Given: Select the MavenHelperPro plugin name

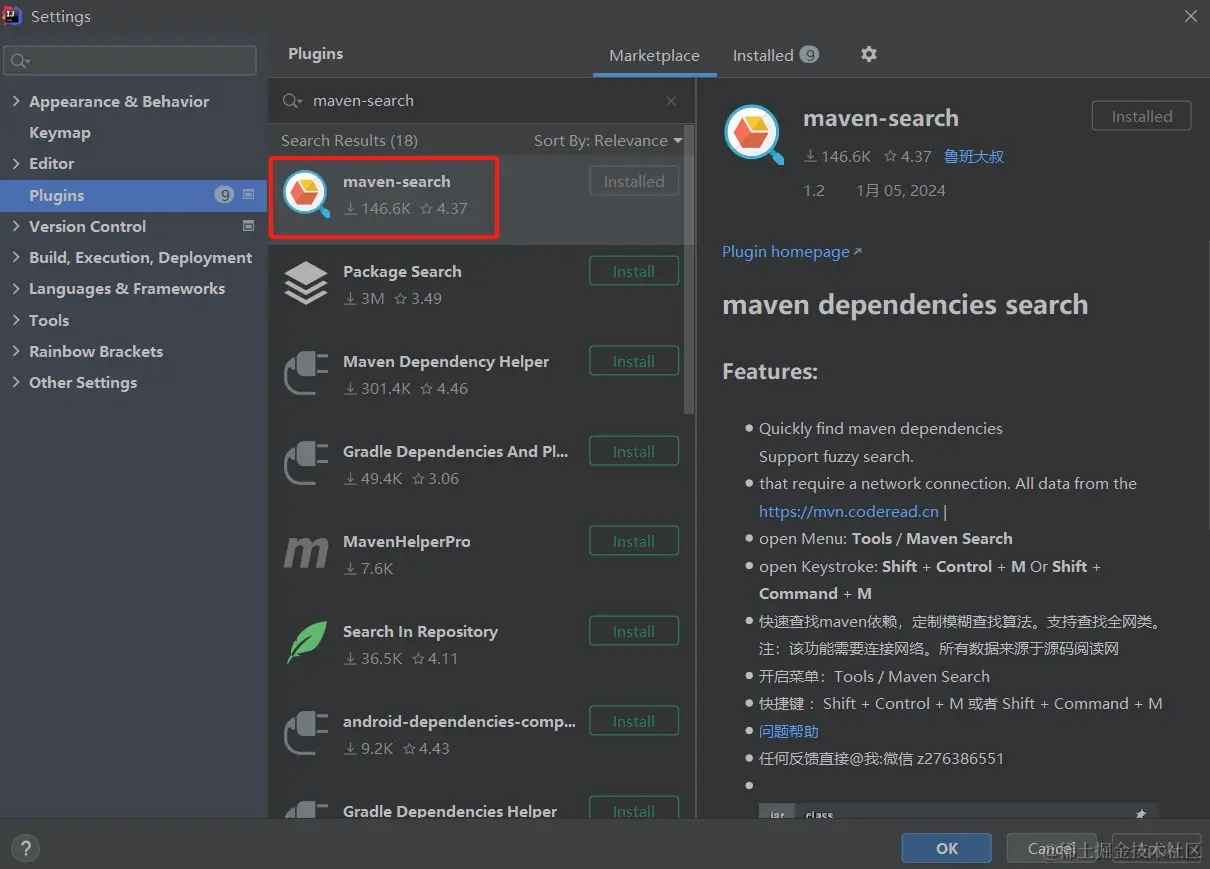Looking at the screenshot, I should coord(407,542).
